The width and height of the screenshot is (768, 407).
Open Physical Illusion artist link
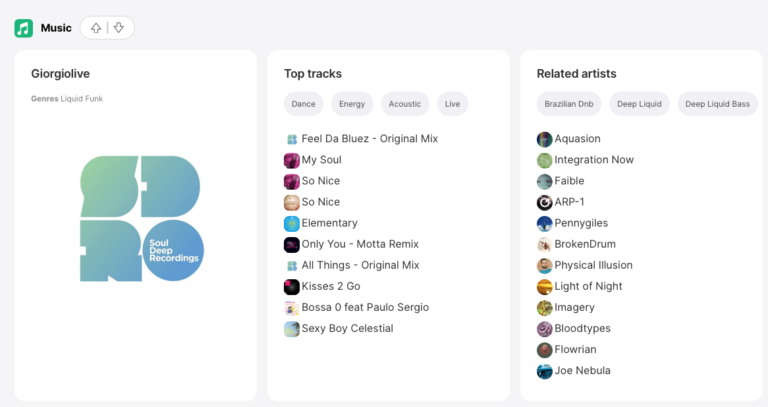pos(593,265)
